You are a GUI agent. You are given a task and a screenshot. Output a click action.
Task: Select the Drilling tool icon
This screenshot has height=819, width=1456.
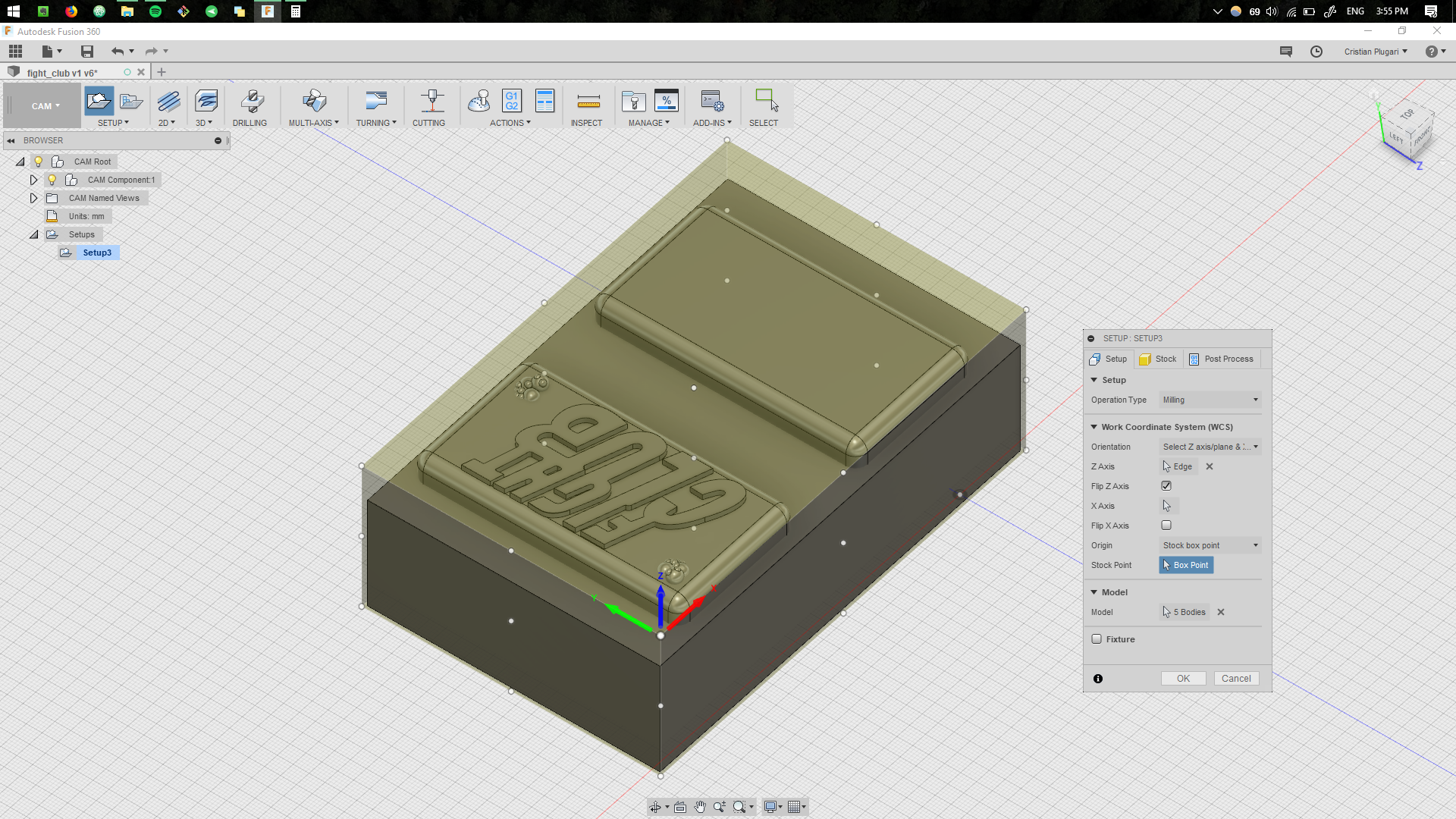click(252, 101)
